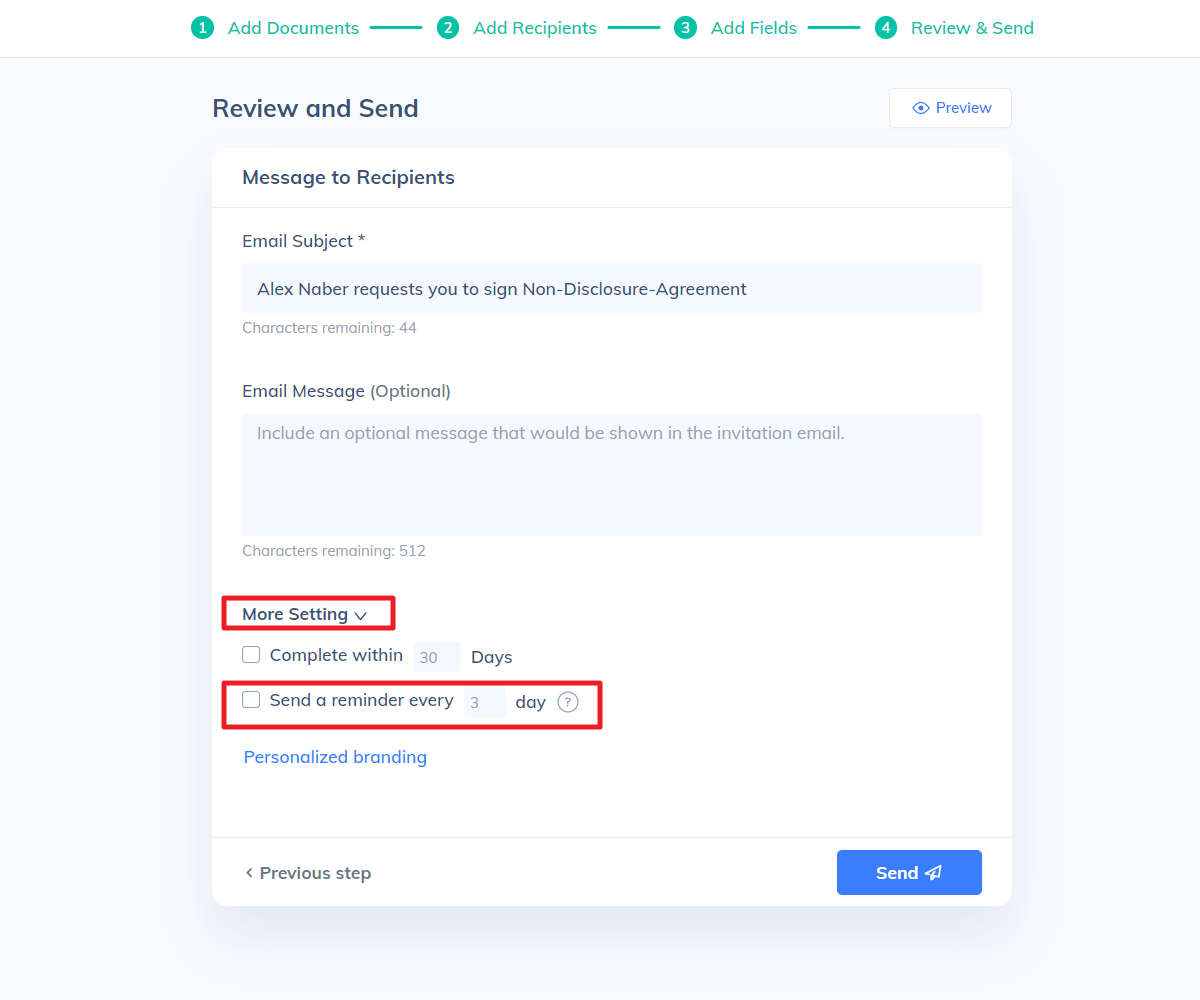1200x1000 pixels.
Task: Click step 3 Add Fields circle icon
Action: [686, 28]
